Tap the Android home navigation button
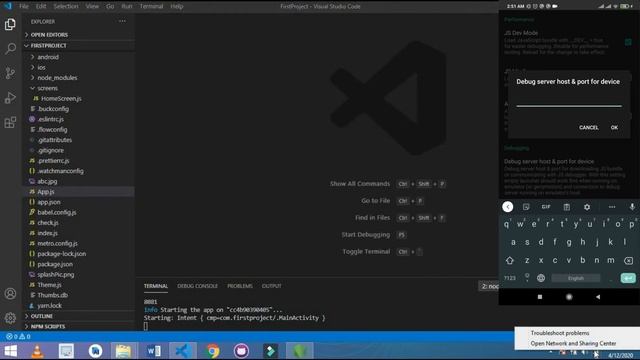 coord(569,297)
